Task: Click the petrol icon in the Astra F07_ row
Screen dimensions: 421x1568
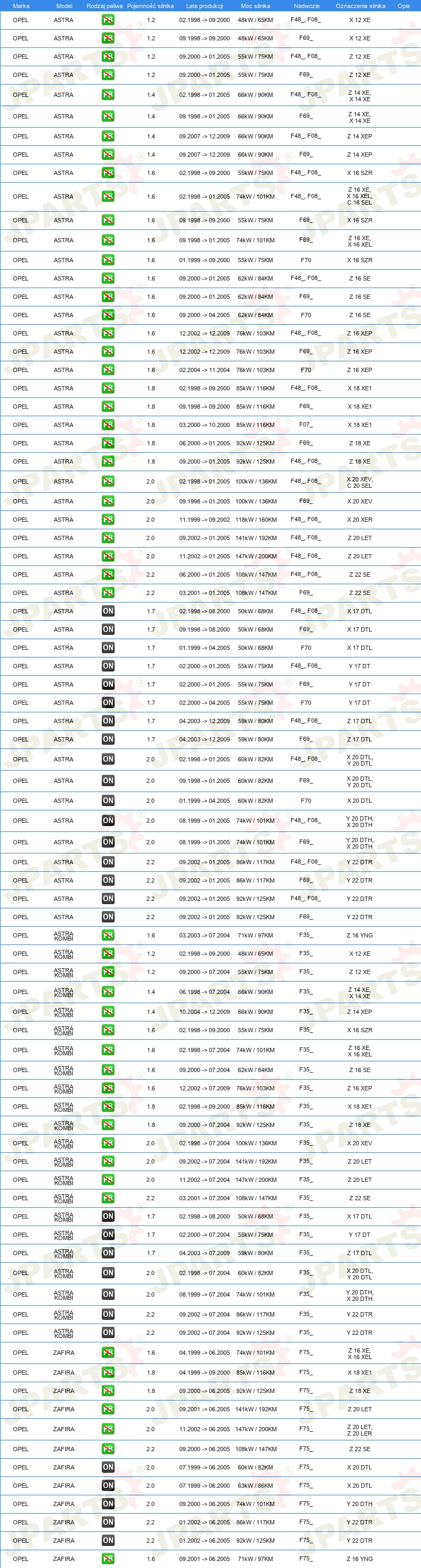Action: click(x=108, y=425)
